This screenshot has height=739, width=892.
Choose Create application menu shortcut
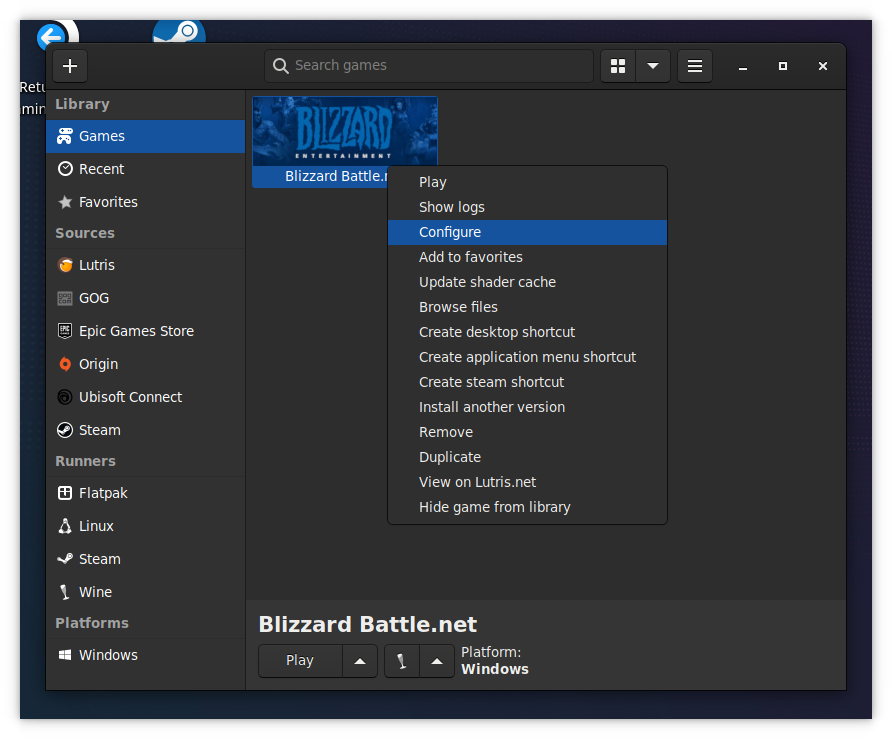pyautogui.click(x=527, y=357)
